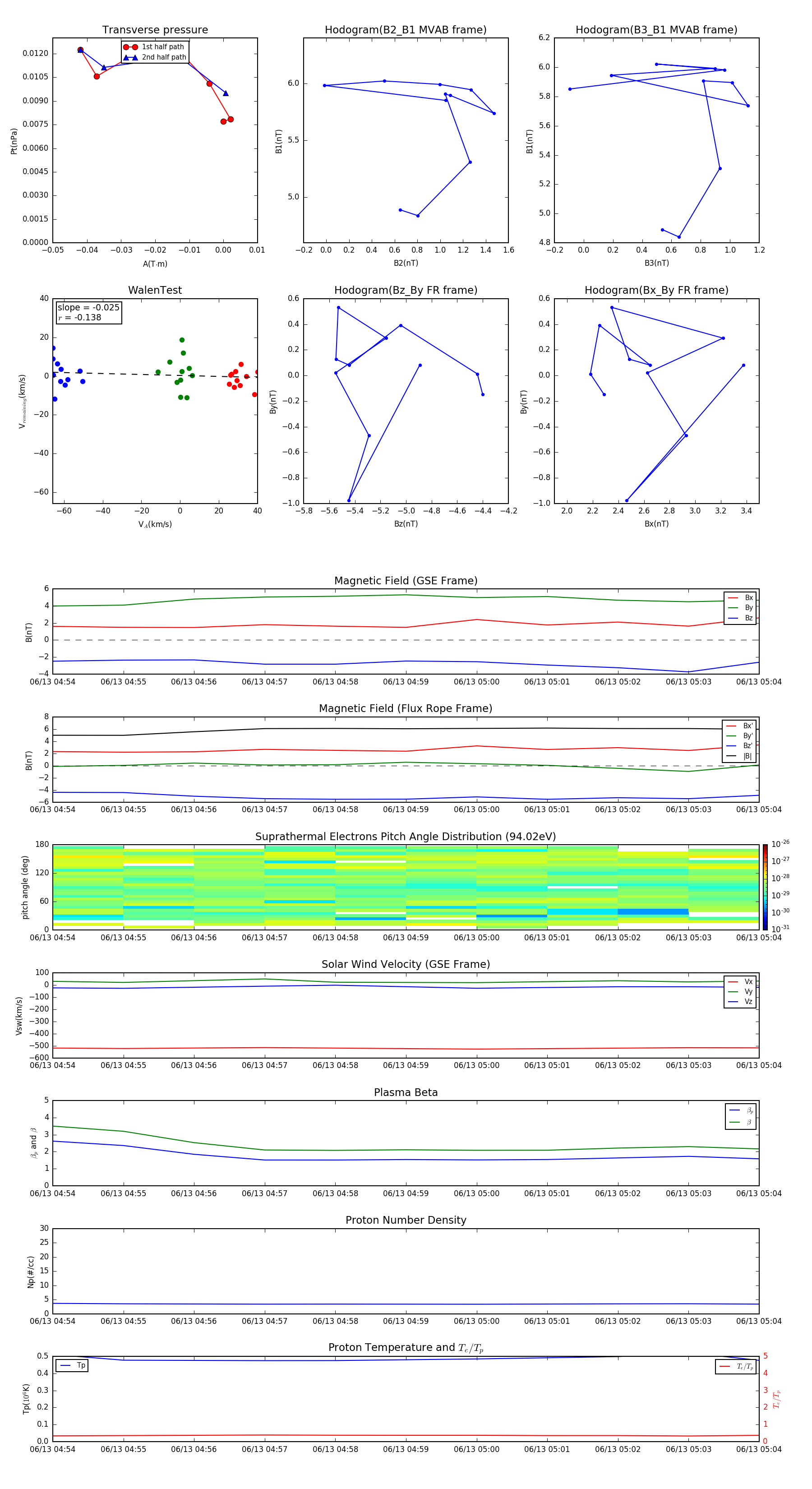Click the 'Bx' entry in GSE legend
812x1489 pixels.
pyautogui.click(x=740, y=598)
